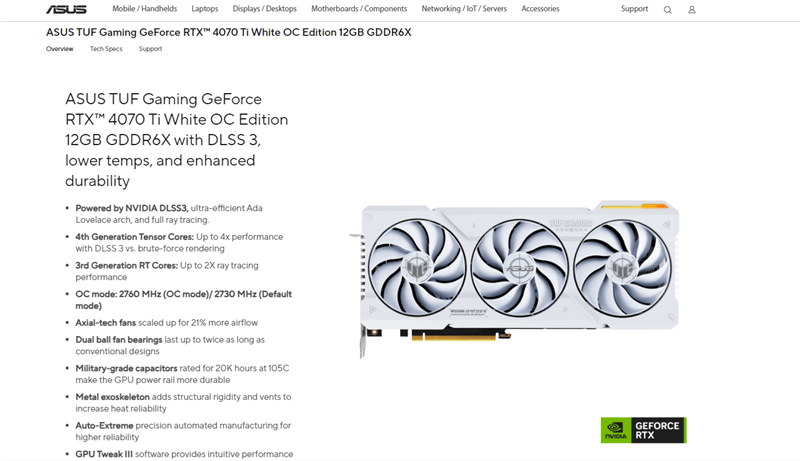800x461 pixels.
Task: Open the Accessories menu
Action: tap(540, 9)
